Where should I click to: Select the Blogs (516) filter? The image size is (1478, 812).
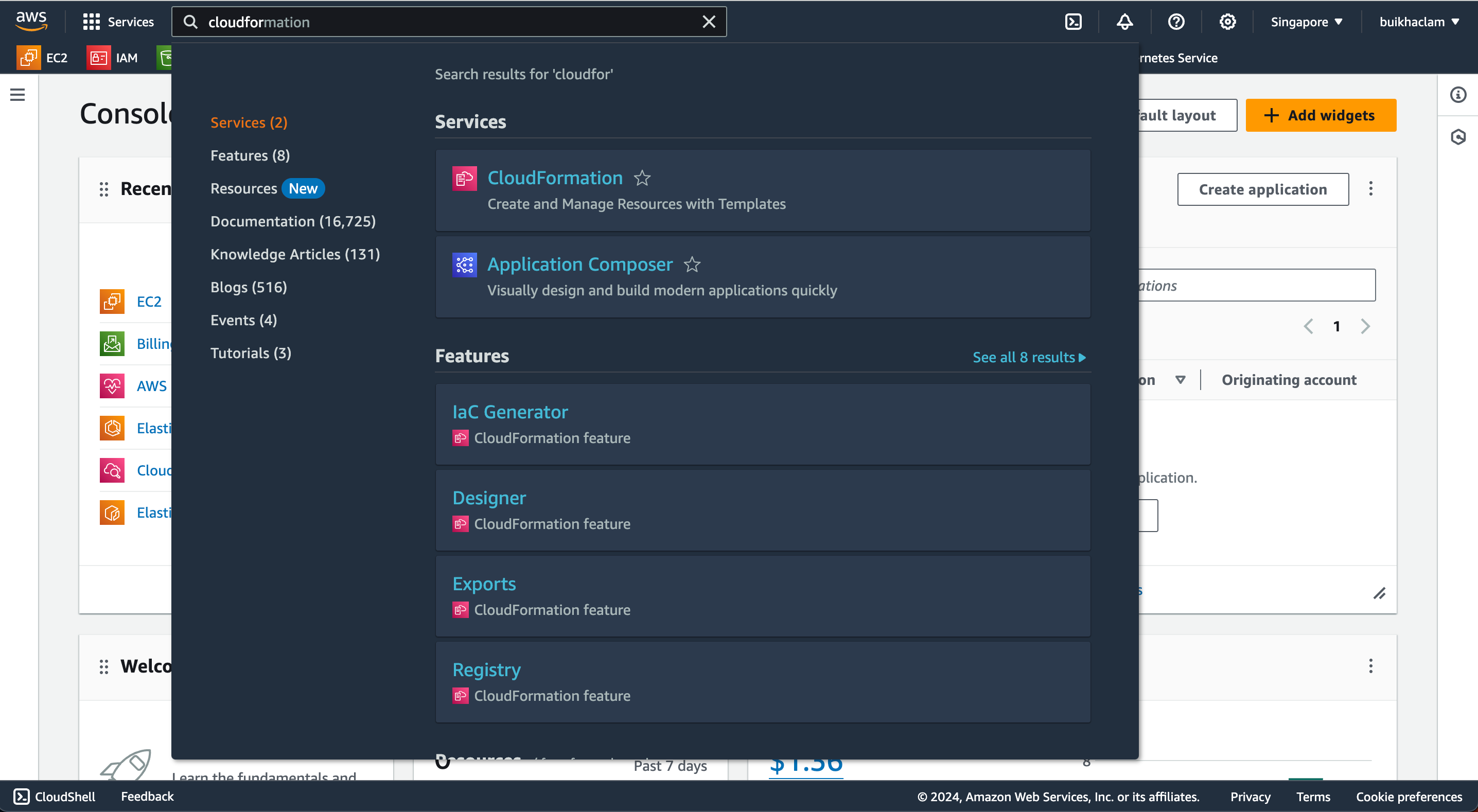[x=249, y=287]
